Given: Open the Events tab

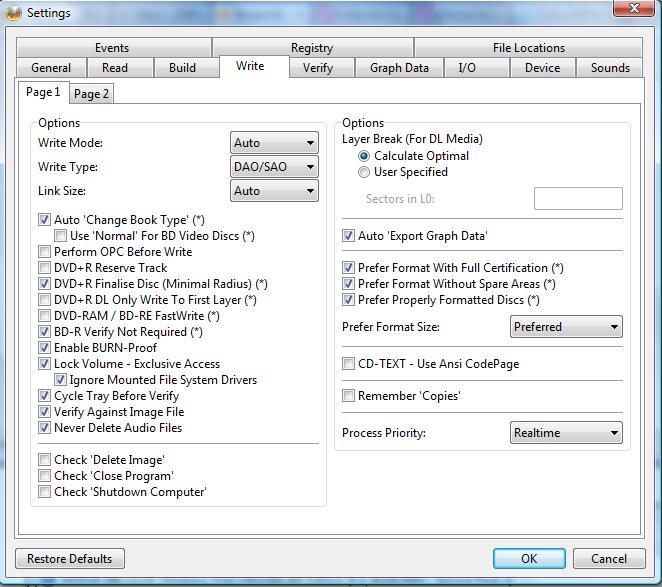Looking at the screenshot, I should pyautogui.click(x=114, y=47).
